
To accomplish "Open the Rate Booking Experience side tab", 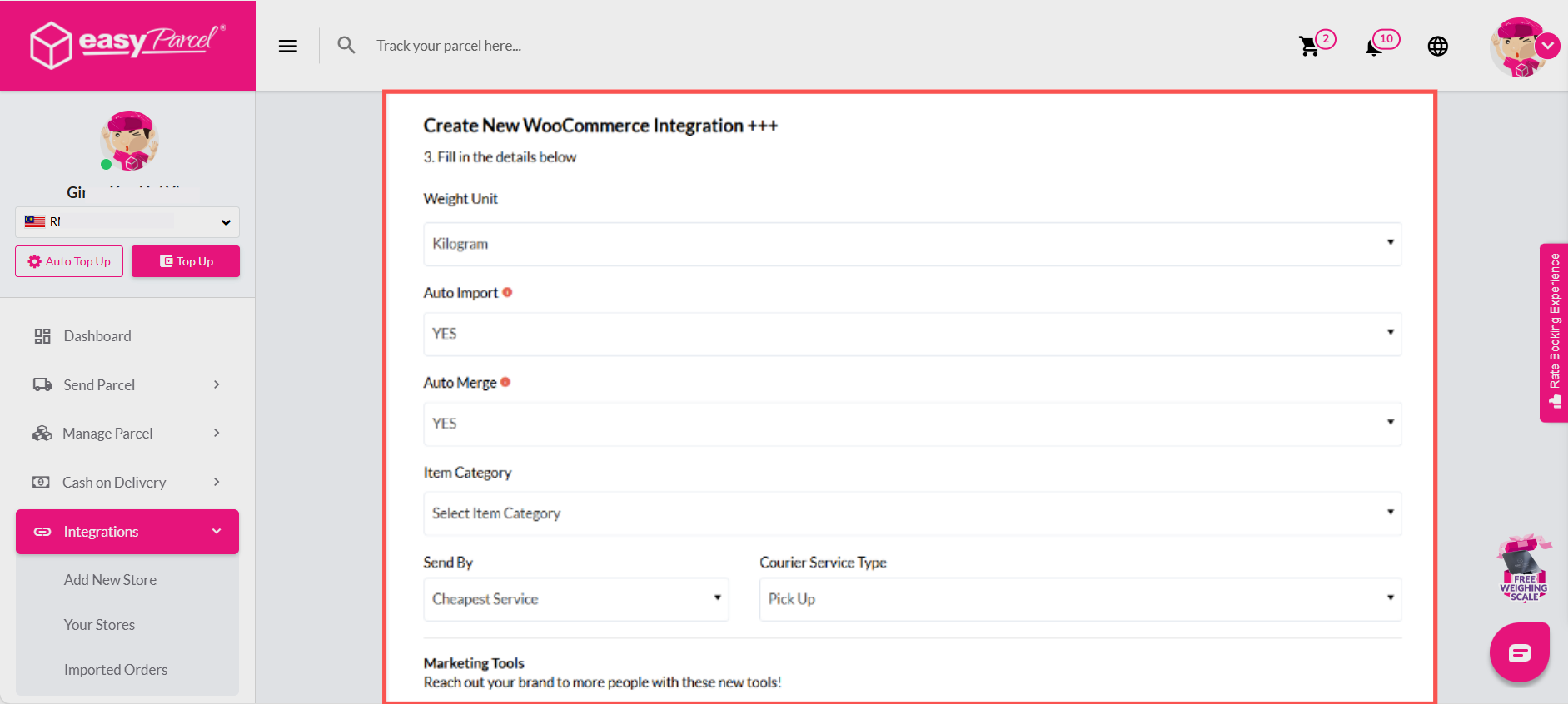I will 1554,333.
